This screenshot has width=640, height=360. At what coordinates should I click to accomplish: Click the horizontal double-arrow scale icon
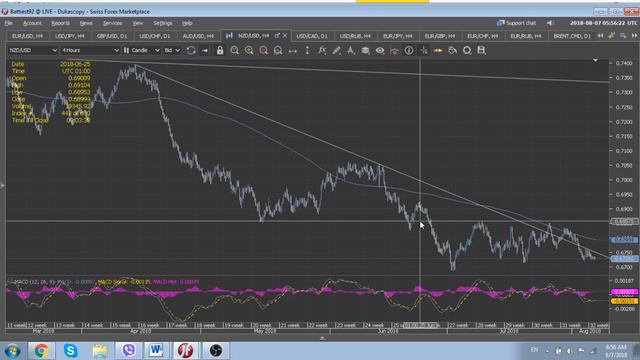(x=293, y=51)
